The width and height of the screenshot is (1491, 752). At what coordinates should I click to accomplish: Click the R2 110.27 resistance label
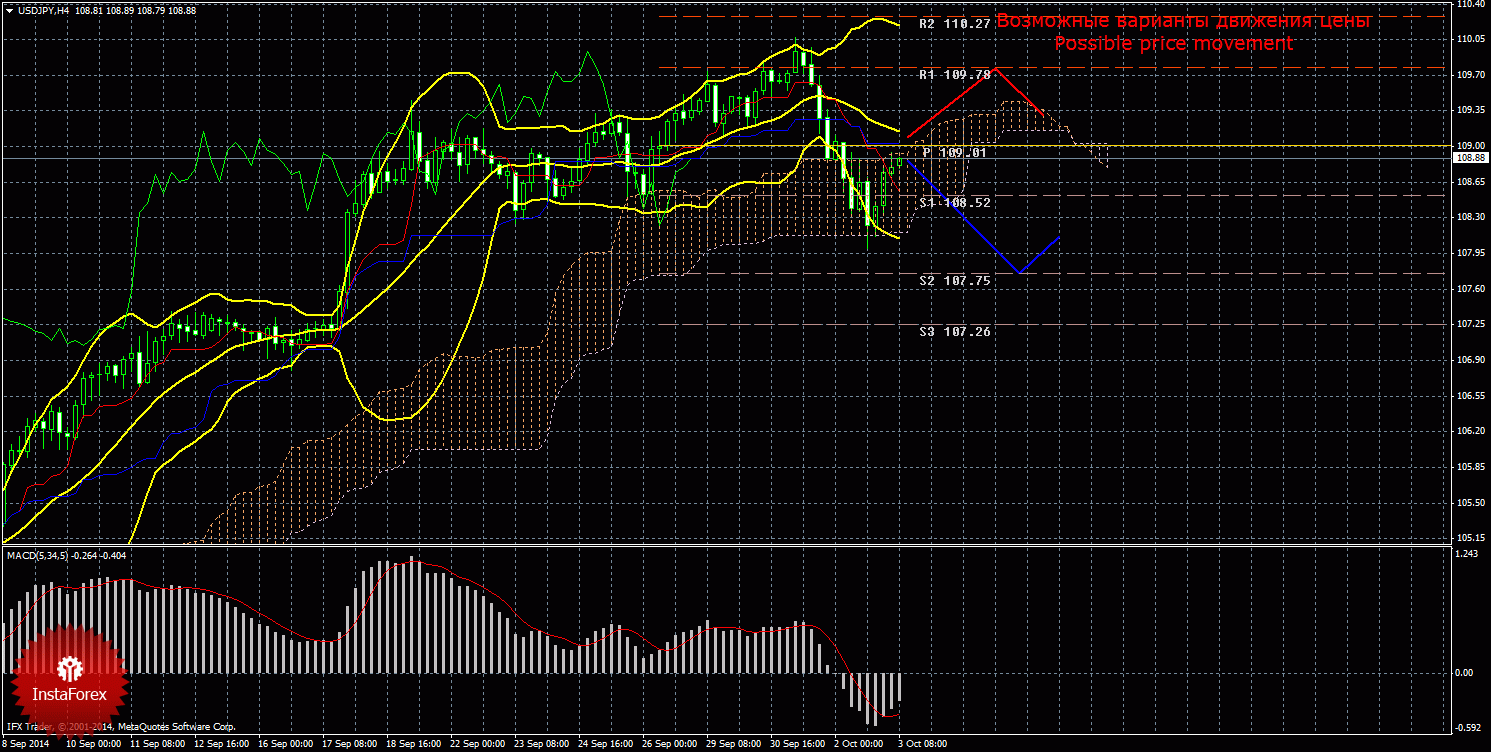[955, 23]
